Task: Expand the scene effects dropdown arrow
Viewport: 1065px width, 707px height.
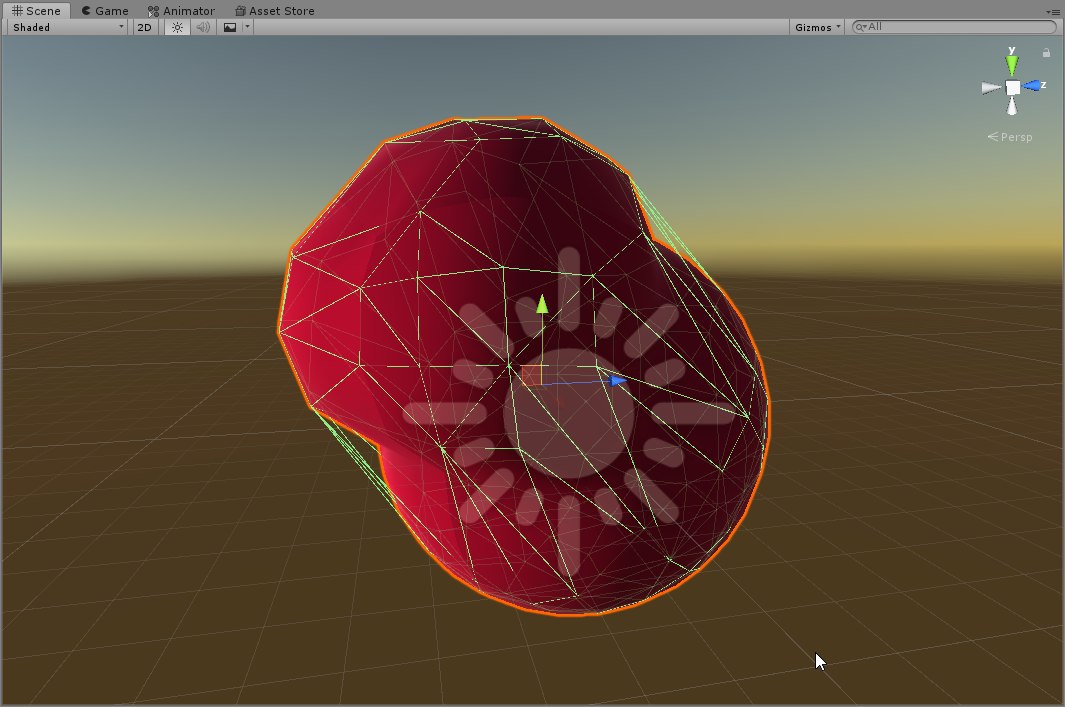Action: click(x=247, y=27)
